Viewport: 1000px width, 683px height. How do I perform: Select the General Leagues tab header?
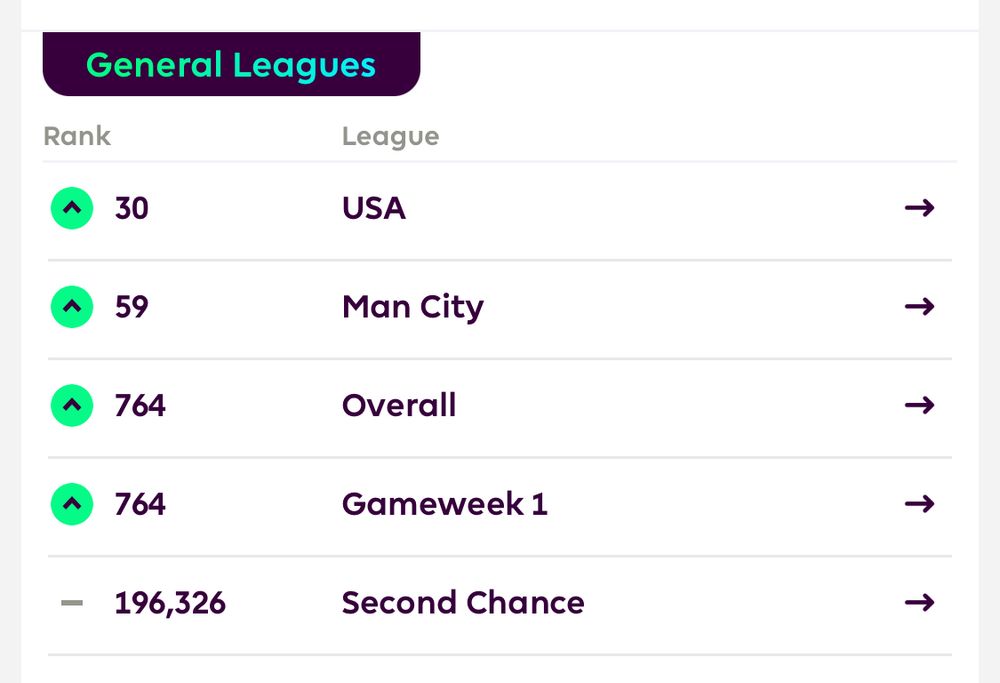tap(231, 64)
